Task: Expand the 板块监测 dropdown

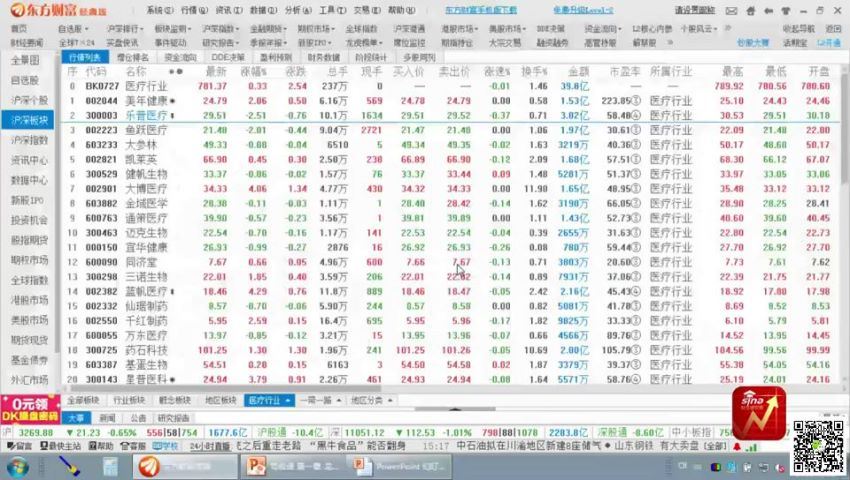Action: tap(173, 29)
